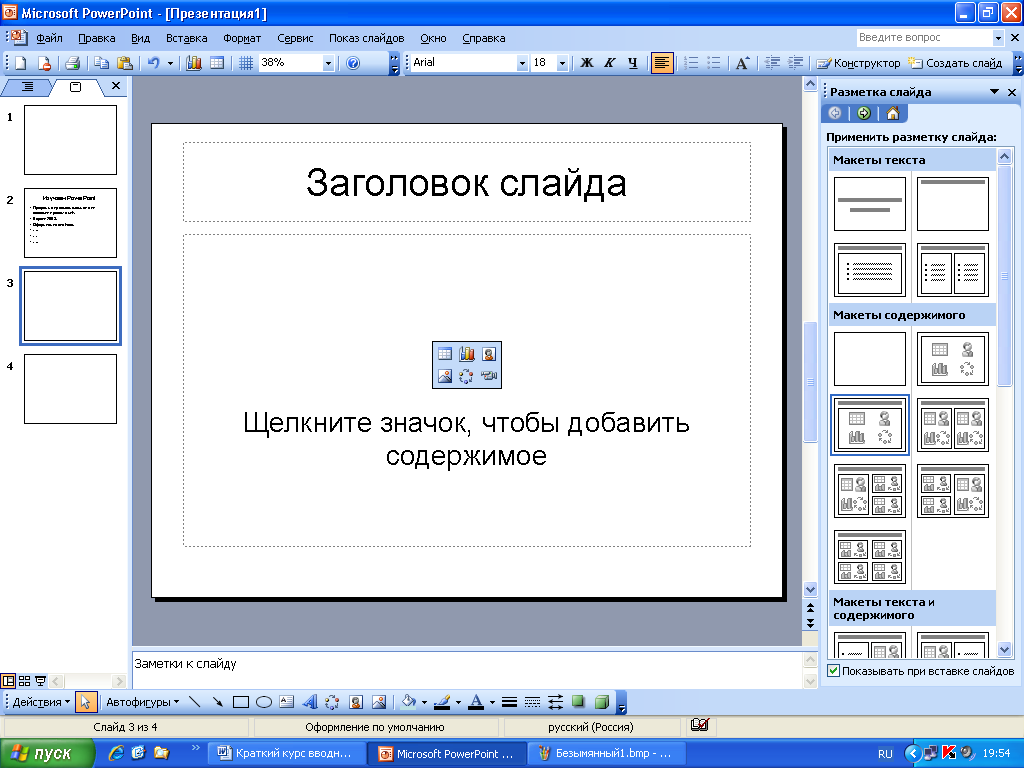Image resolution: width=1024 pixels, height=768 pixels.
Task: Click the PowerPoint Help question mark icon
Action: (353, 63)
